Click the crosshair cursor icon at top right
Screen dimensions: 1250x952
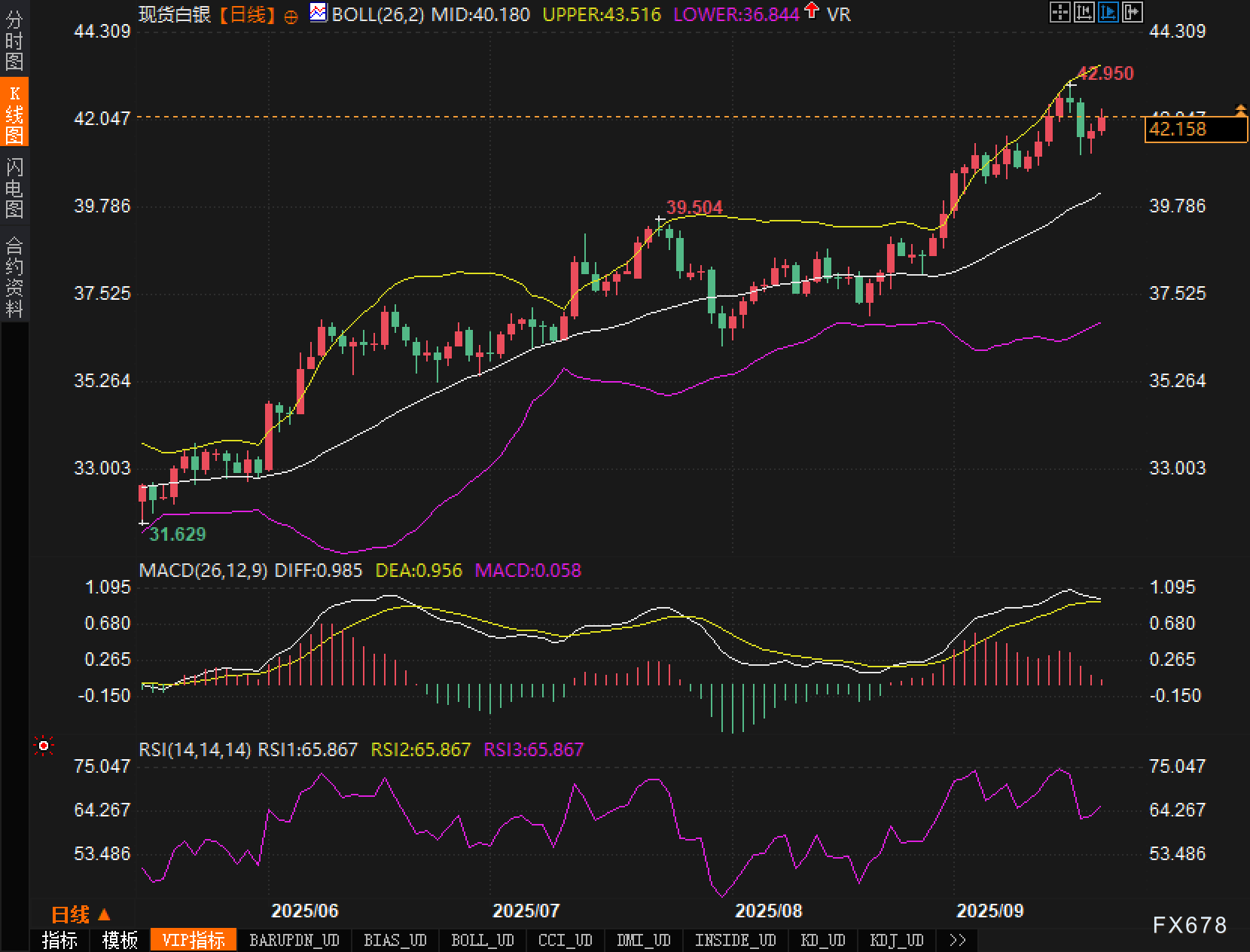click(1059, 12)
